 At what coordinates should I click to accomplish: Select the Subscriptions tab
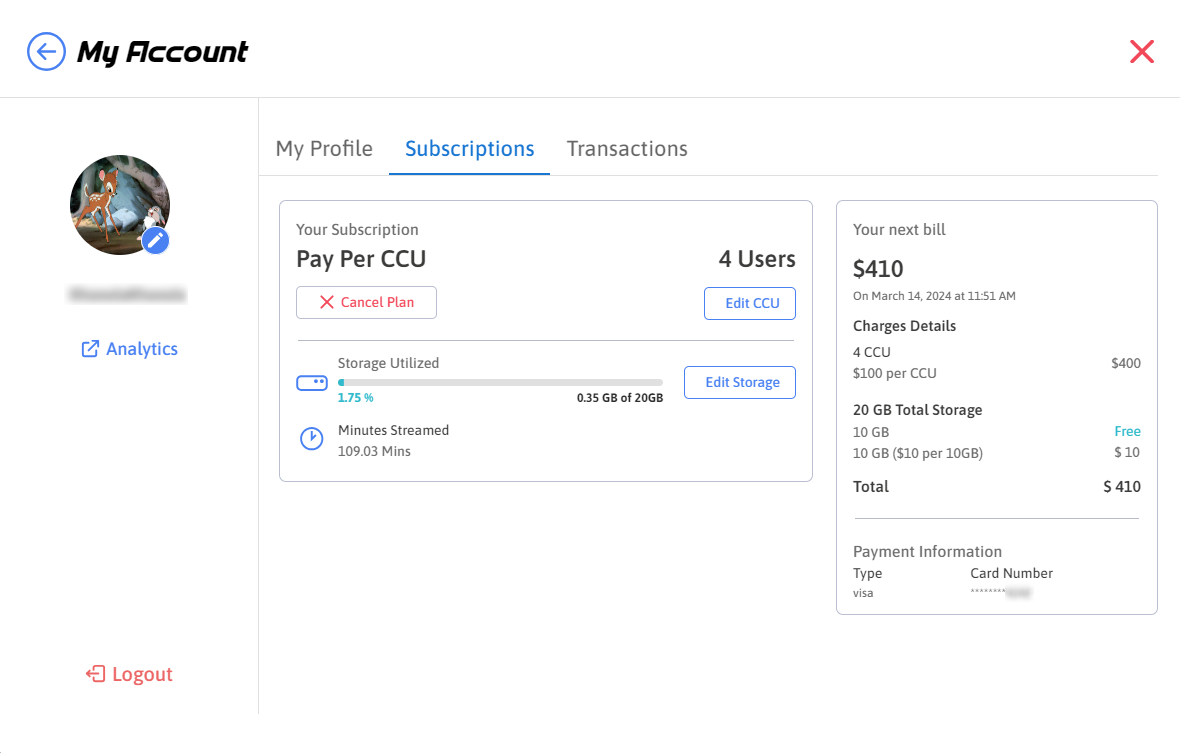(469, 149)
